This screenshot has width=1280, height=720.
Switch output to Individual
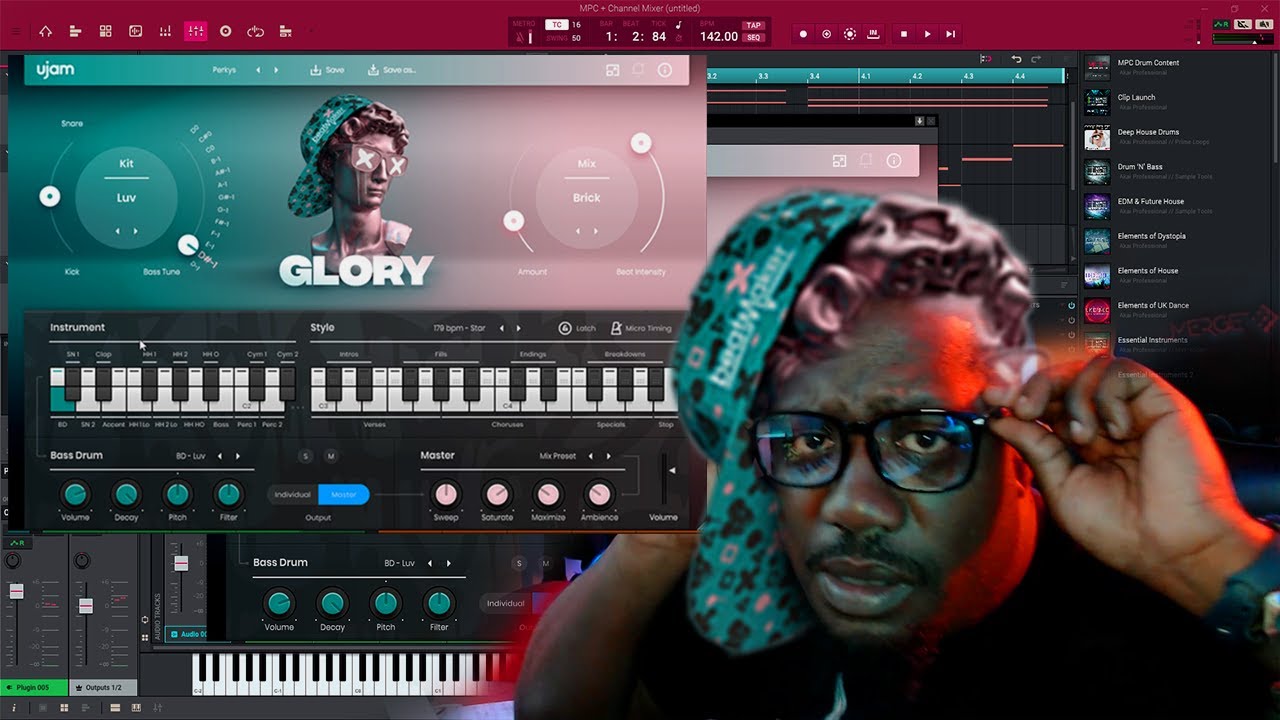coord(293,494)
